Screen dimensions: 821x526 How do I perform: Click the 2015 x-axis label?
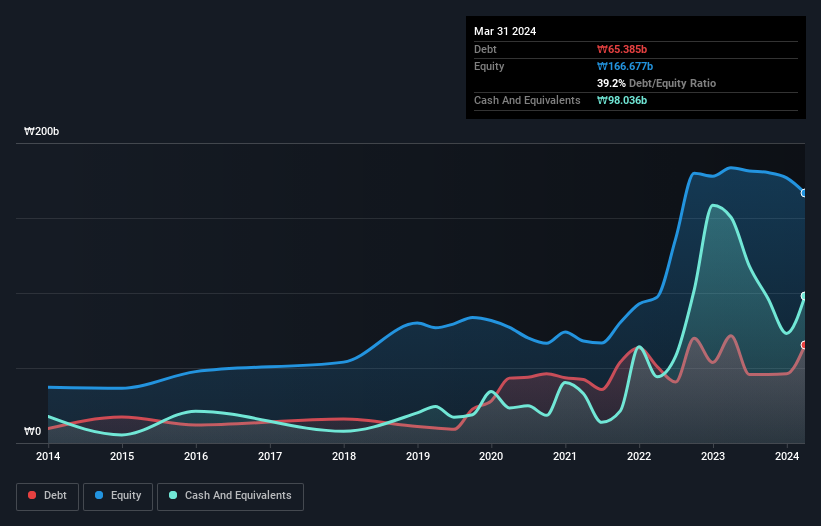[122, 456]
